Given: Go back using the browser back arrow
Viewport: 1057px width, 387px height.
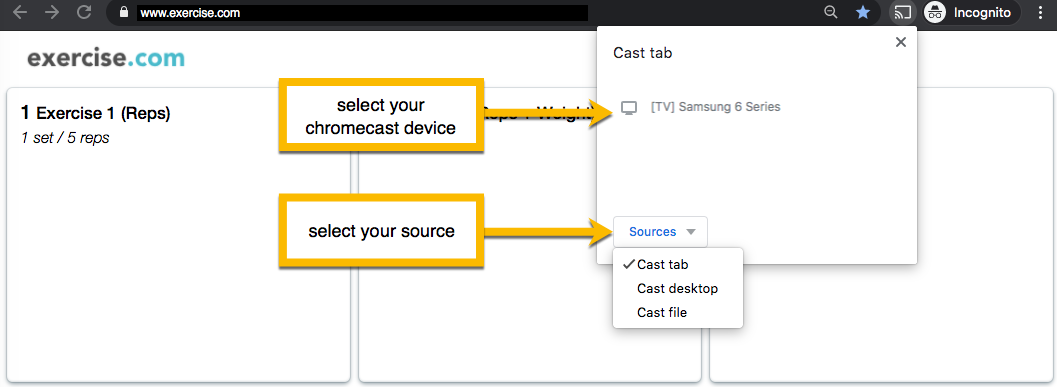Looking at the screenshot, I should coord(20,12).
